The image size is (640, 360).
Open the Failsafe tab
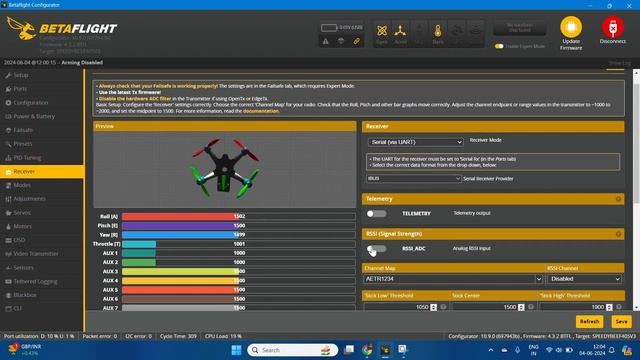(x=42, y=130)
